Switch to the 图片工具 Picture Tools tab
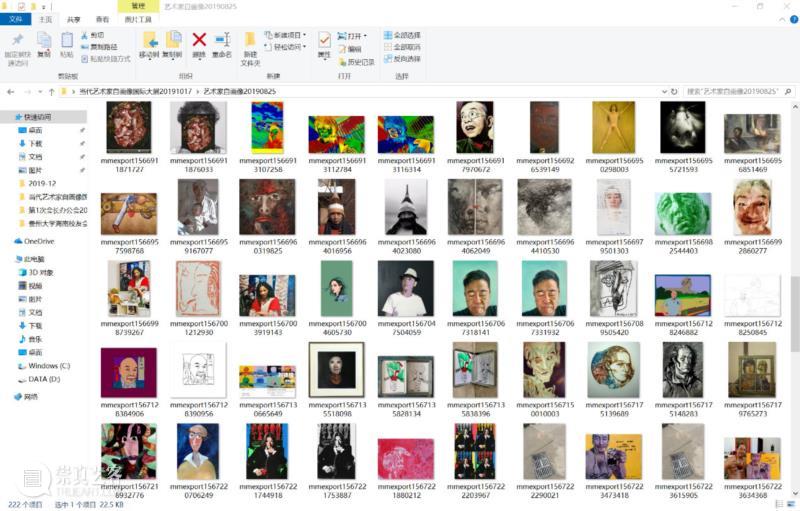Viewport: 800px width, 511px height. [138, 19]
